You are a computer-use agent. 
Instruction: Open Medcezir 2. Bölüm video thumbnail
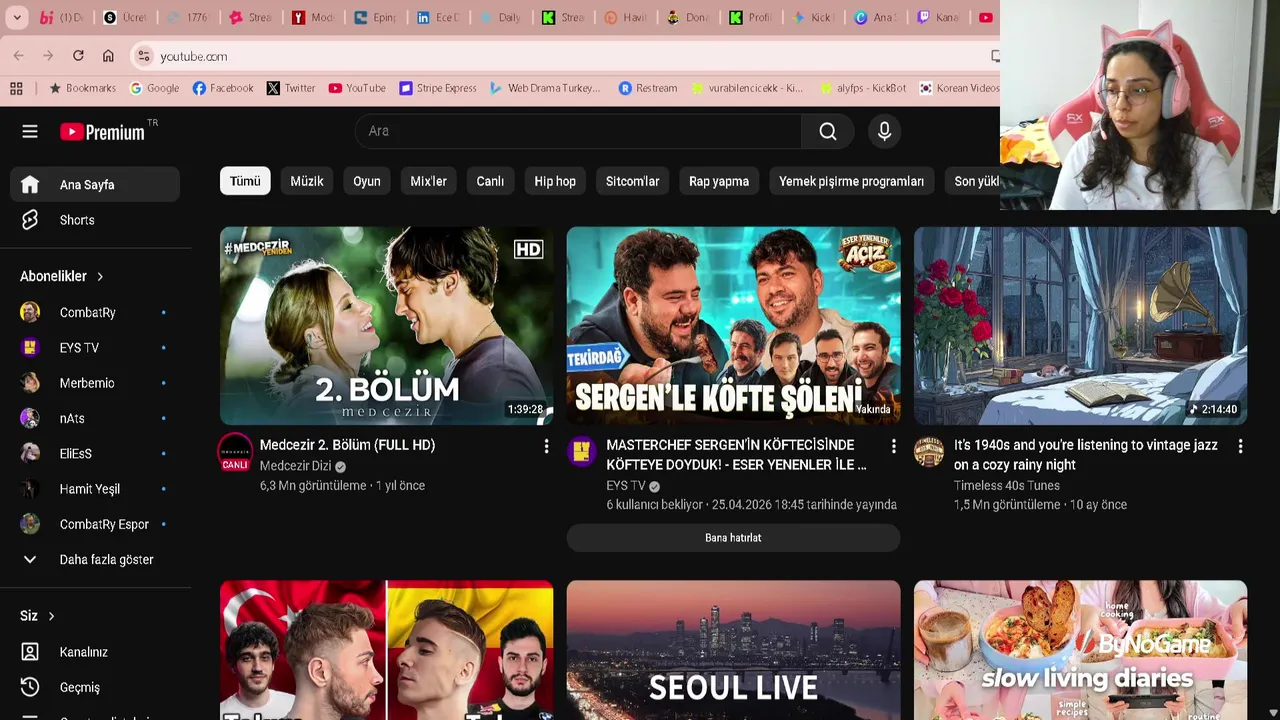(386, 325)
